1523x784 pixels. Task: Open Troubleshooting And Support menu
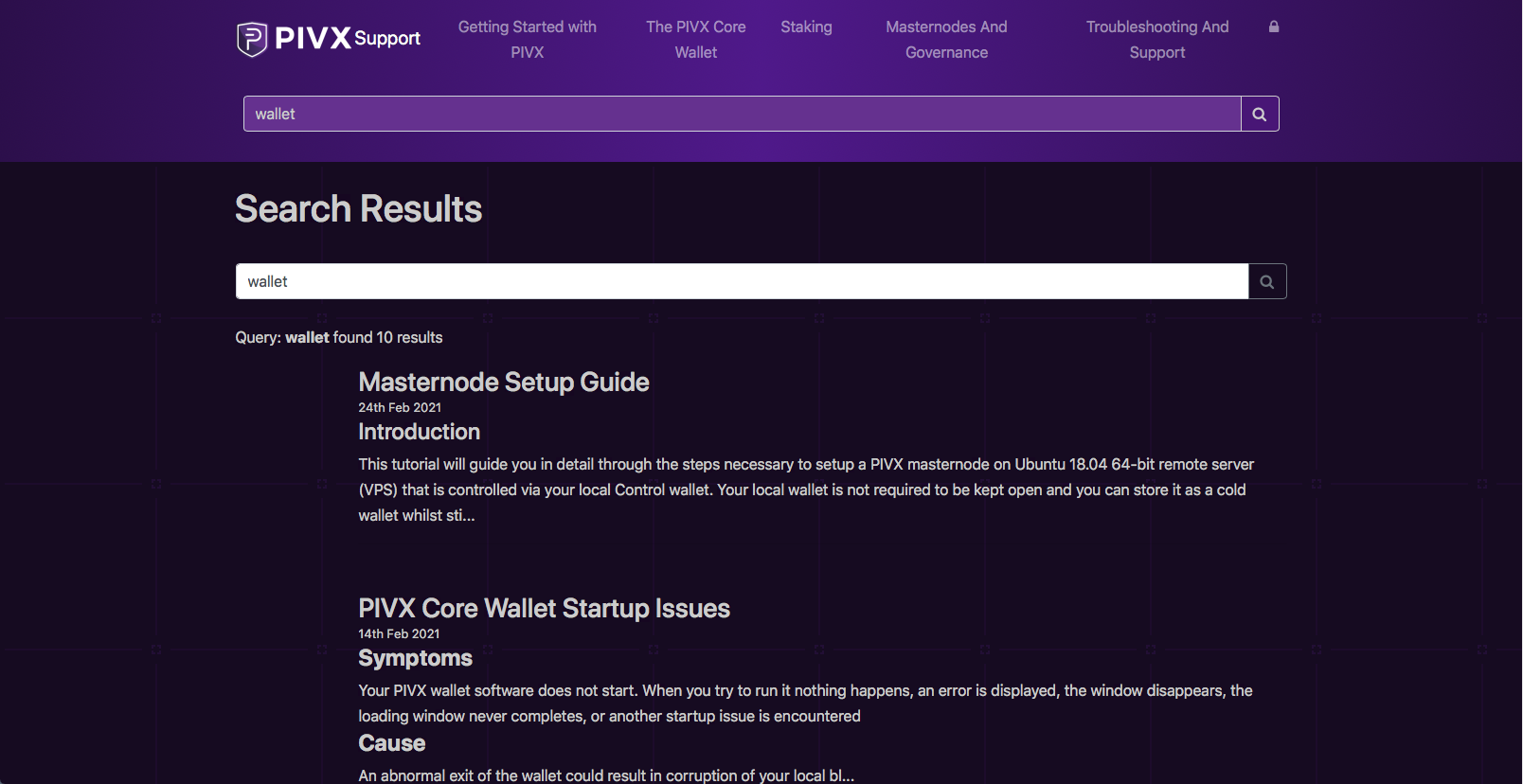pos(1157,40)
